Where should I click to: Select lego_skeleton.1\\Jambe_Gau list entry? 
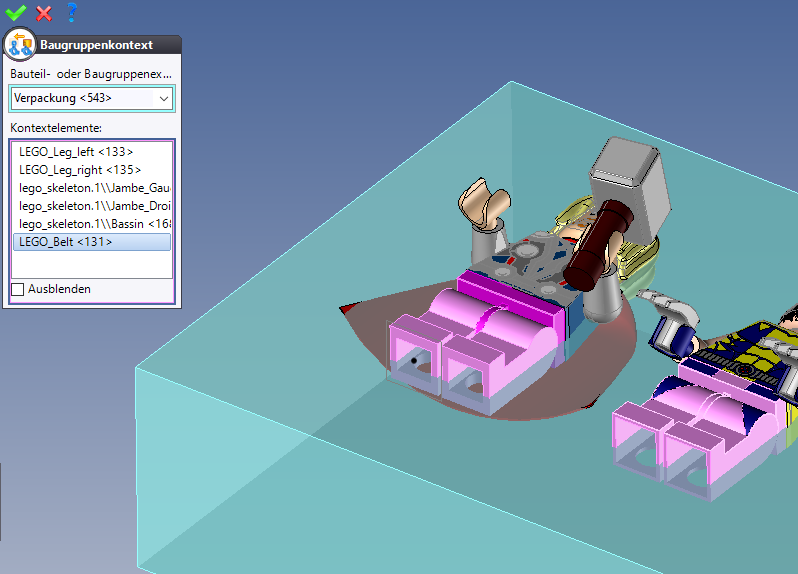pos(92,188)
